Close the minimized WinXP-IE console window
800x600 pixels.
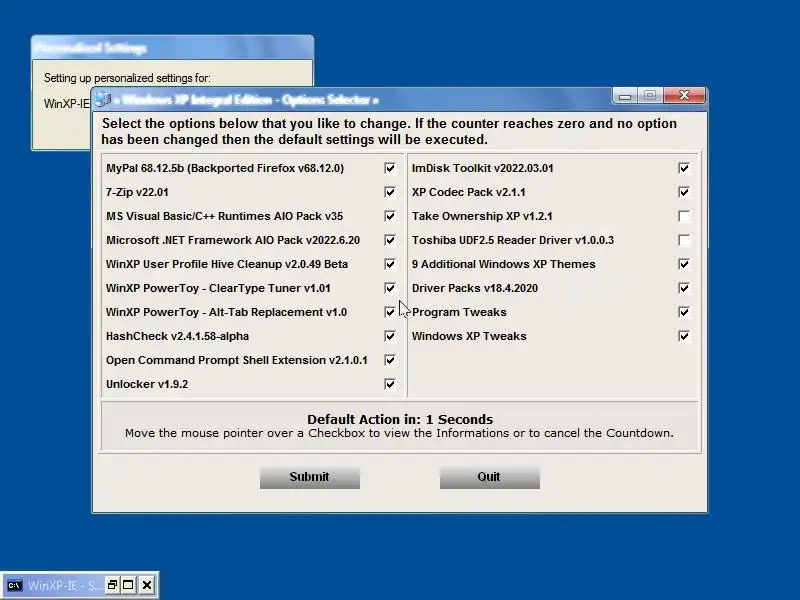147,585
